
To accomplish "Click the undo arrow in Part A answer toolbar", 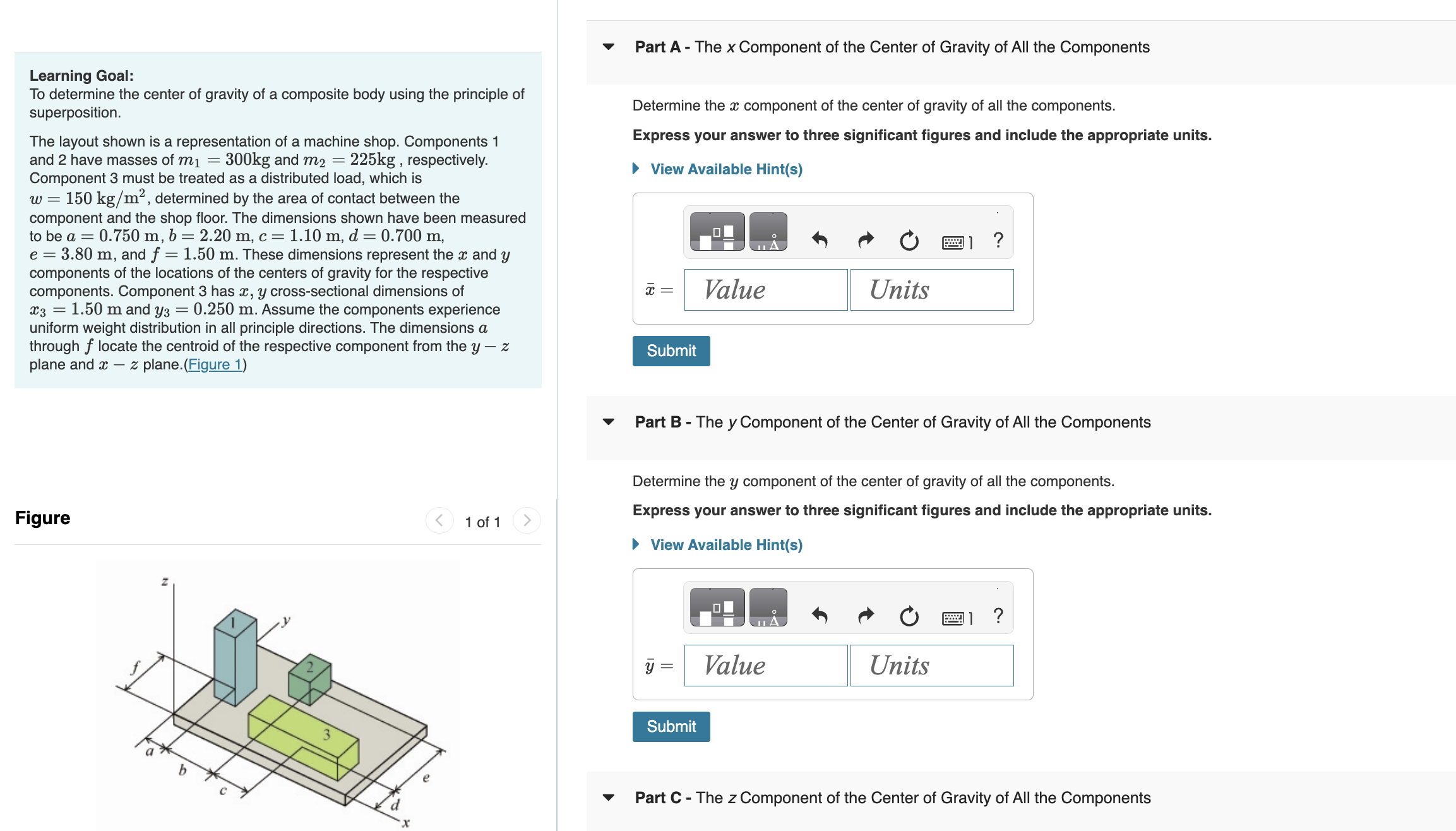I will pos(820,239).
